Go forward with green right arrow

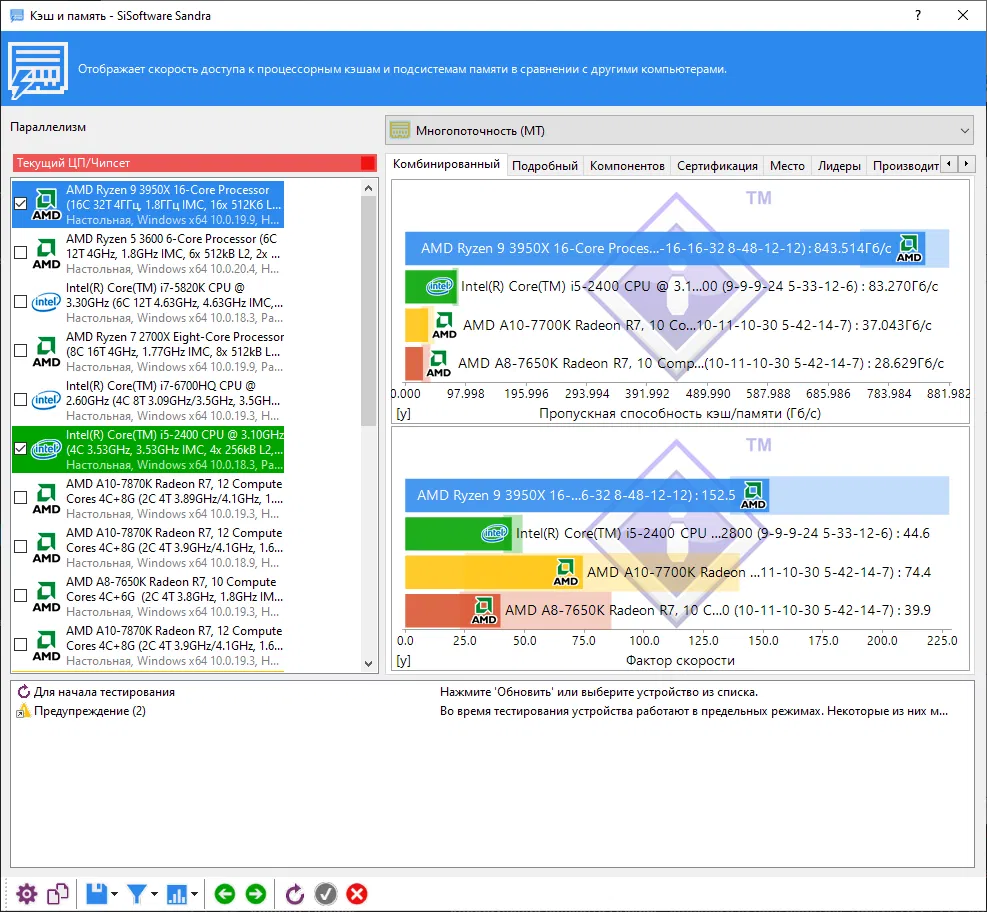256,894
